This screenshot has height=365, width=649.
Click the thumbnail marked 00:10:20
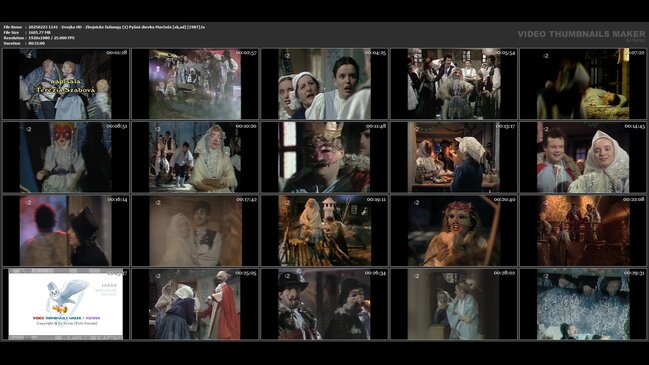coord(195,157)
